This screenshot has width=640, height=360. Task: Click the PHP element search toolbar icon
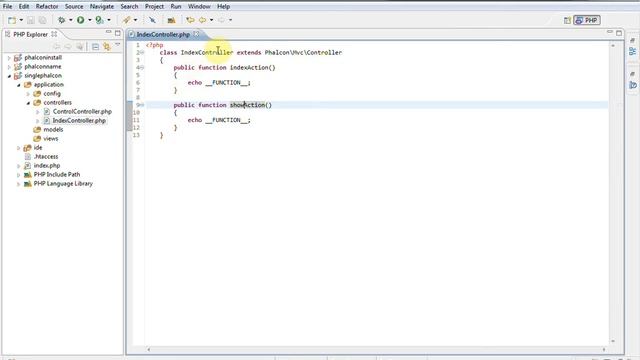tap(171, 20)
